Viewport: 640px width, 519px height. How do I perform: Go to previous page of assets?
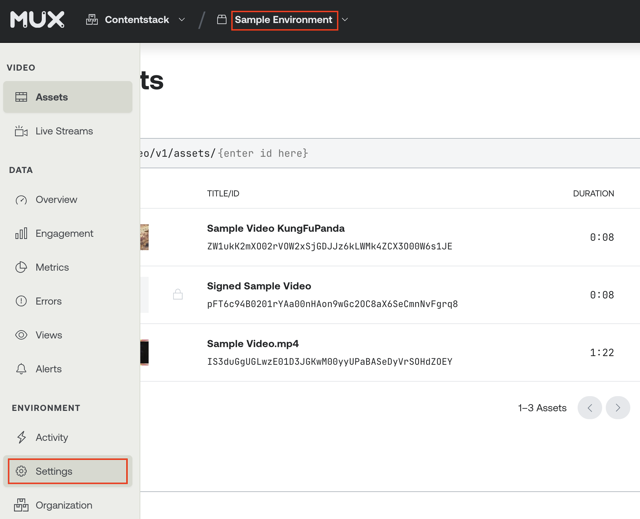point(590,408)
